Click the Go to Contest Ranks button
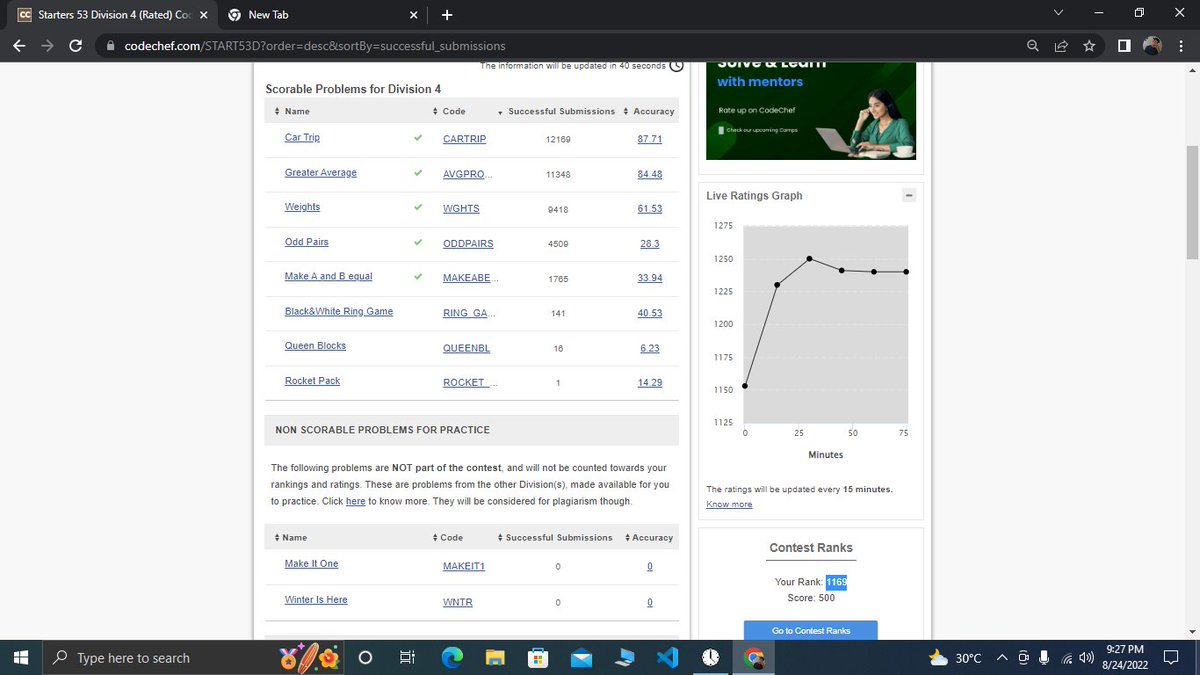Viewport: 1200px width, 675px height. coord(811,630)
